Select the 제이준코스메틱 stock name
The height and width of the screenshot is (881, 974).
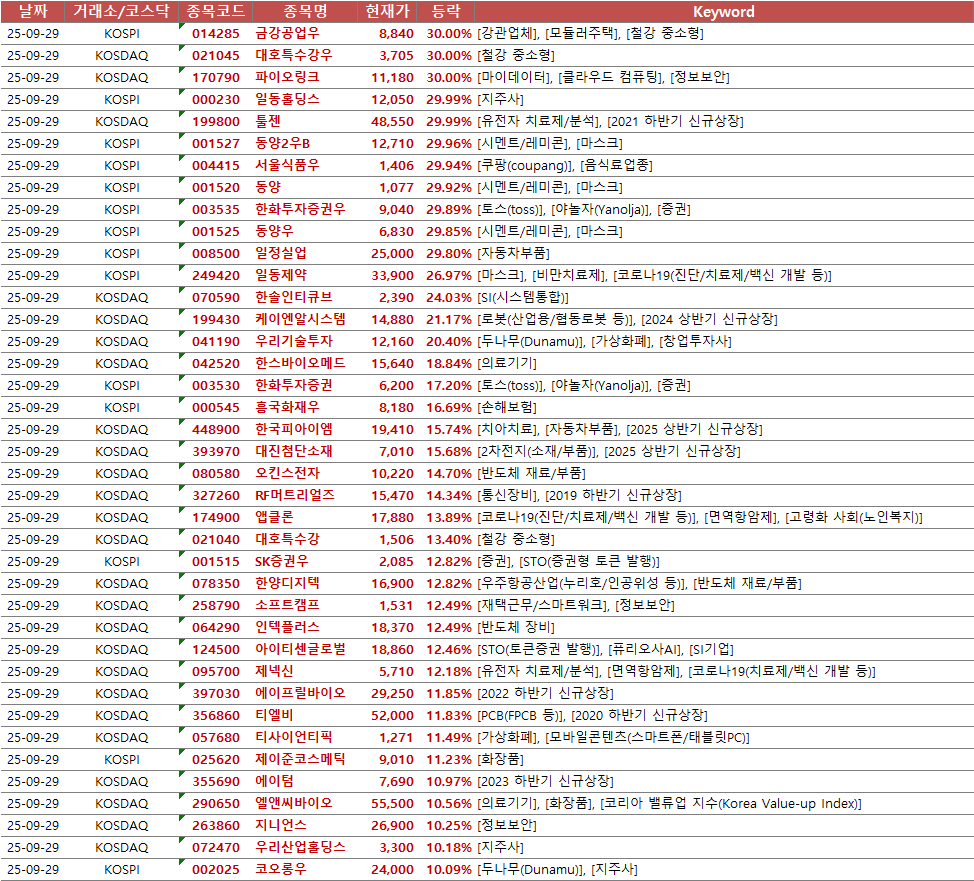coord(300,759)
